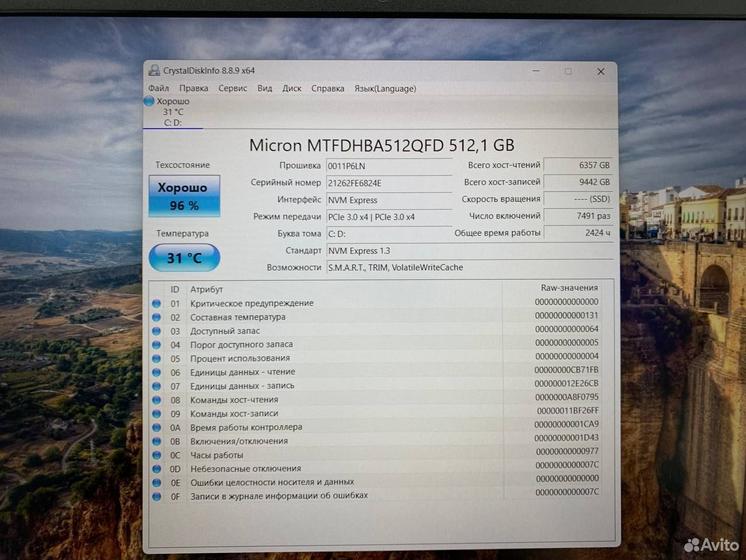This screenshot has width=746, height=560.
Task: Click status dot for Записи в журнале row
Action: pyautogui.click(x=156, y=496)
